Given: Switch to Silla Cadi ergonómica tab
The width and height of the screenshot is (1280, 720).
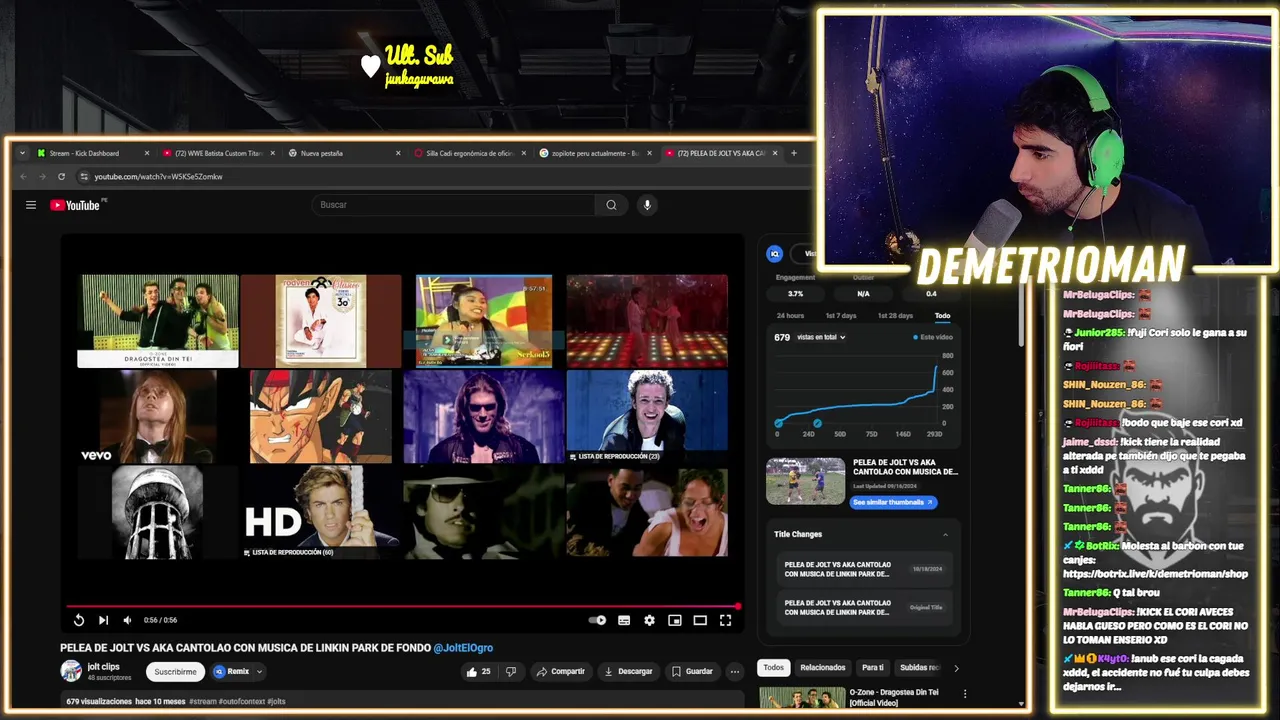Looking at the screenshot, I should pyautogui.click(x=469, y=153).
